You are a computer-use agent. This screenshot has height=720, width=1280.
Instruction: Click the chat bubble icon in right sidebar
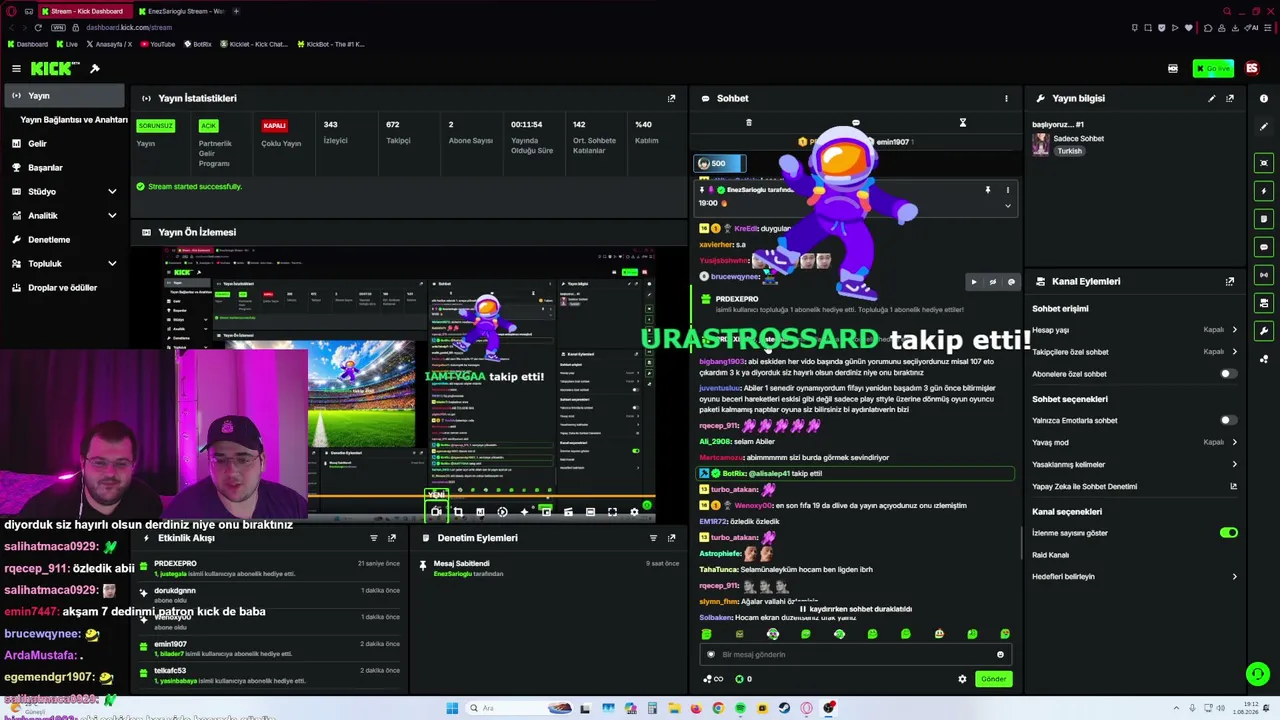[x=1264, y=247]
